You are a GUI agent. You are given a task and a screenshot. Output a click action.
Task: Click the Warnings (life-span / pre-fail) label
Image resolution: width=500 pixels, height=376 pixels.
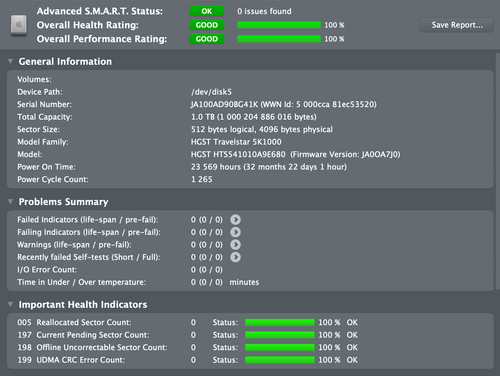[74, 245]
